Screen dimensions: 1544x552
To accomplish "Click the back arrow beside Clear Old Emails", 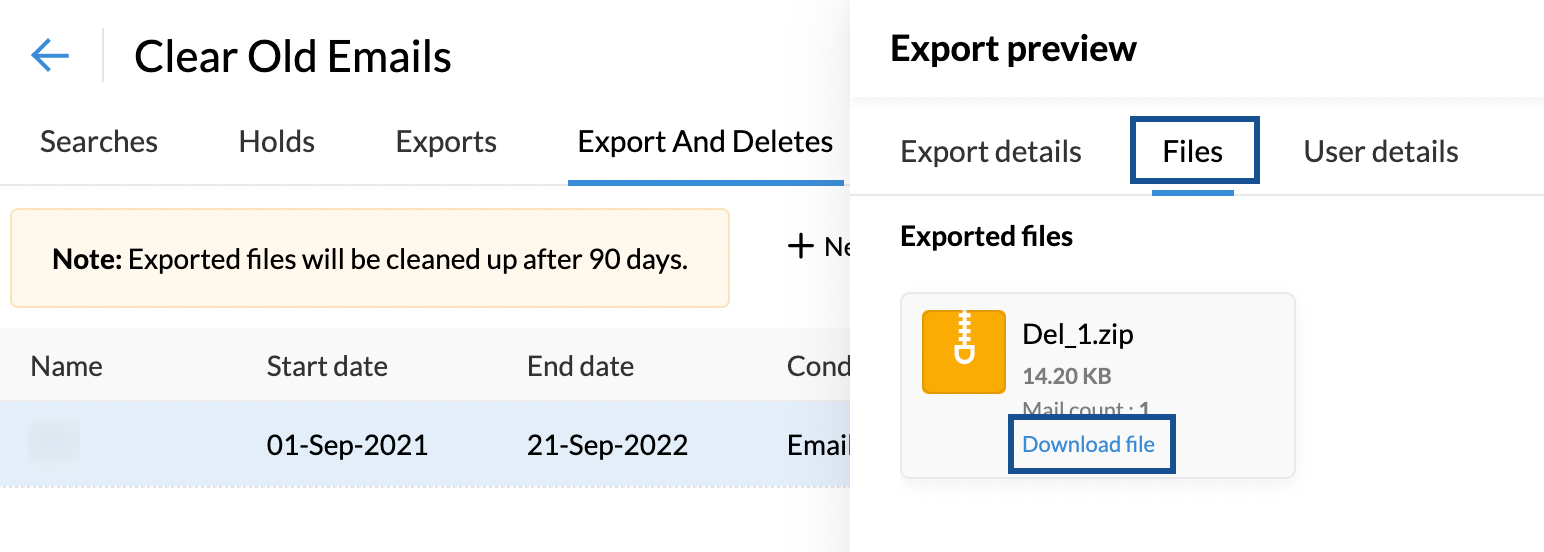I will pos(50,55).
